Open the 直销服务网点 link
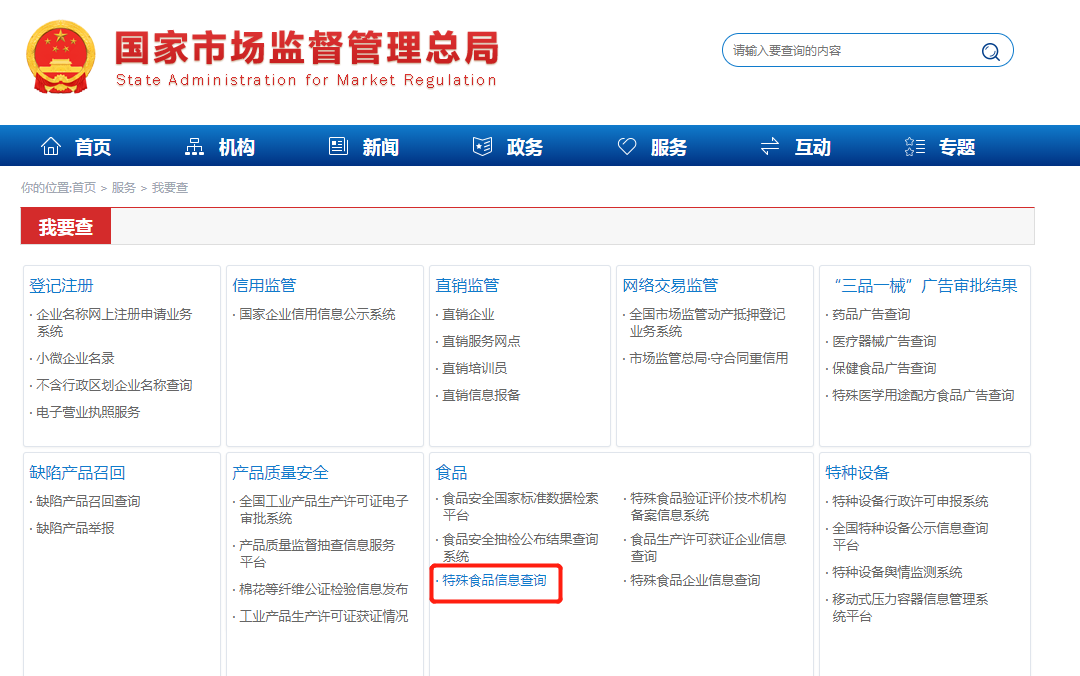Image resolution: width=1080 pixels, height=676 pixels. (481, 341)
